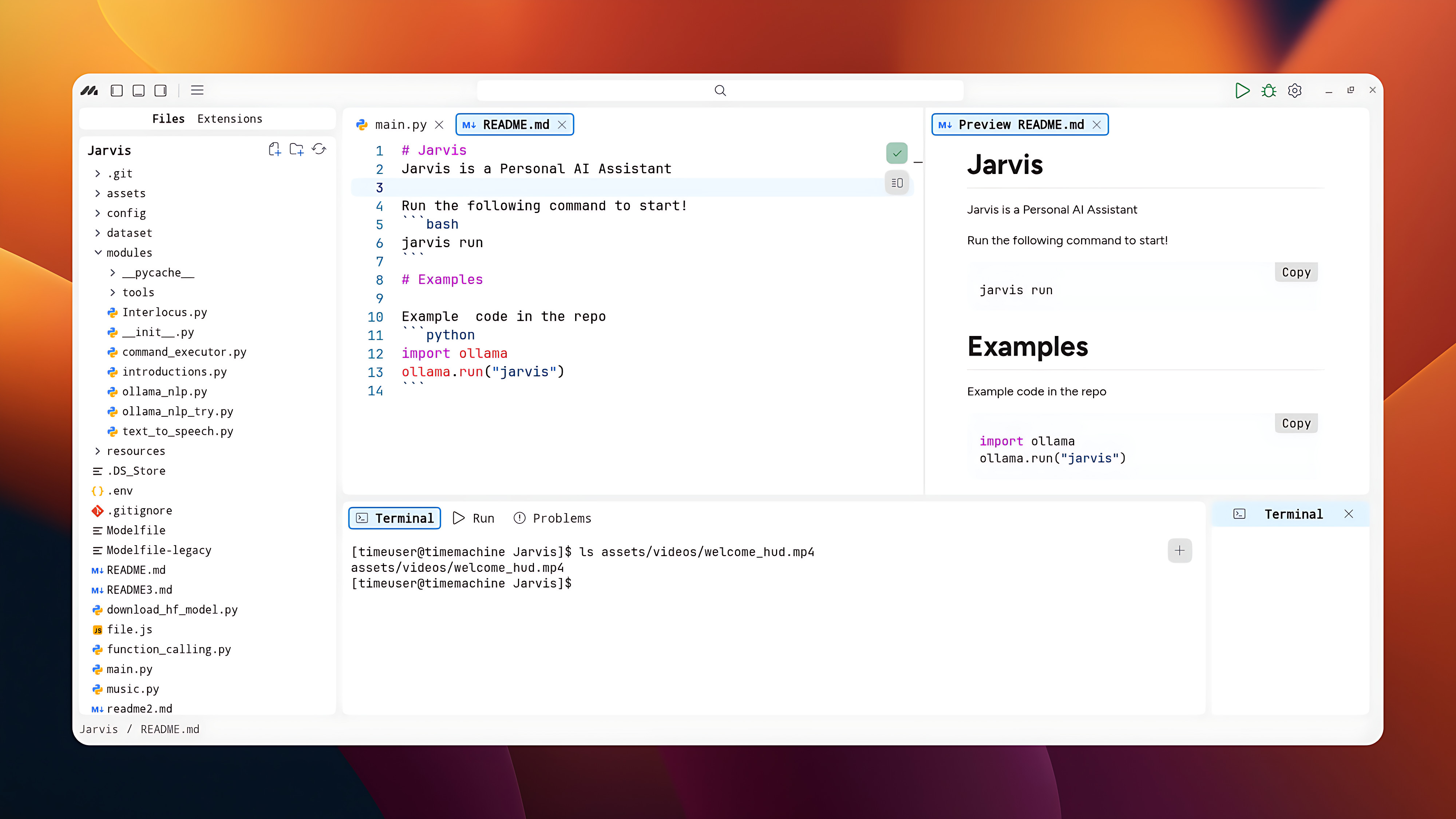
Task: Add a new terminal with the plus button
Action: tap(1180, 550)
